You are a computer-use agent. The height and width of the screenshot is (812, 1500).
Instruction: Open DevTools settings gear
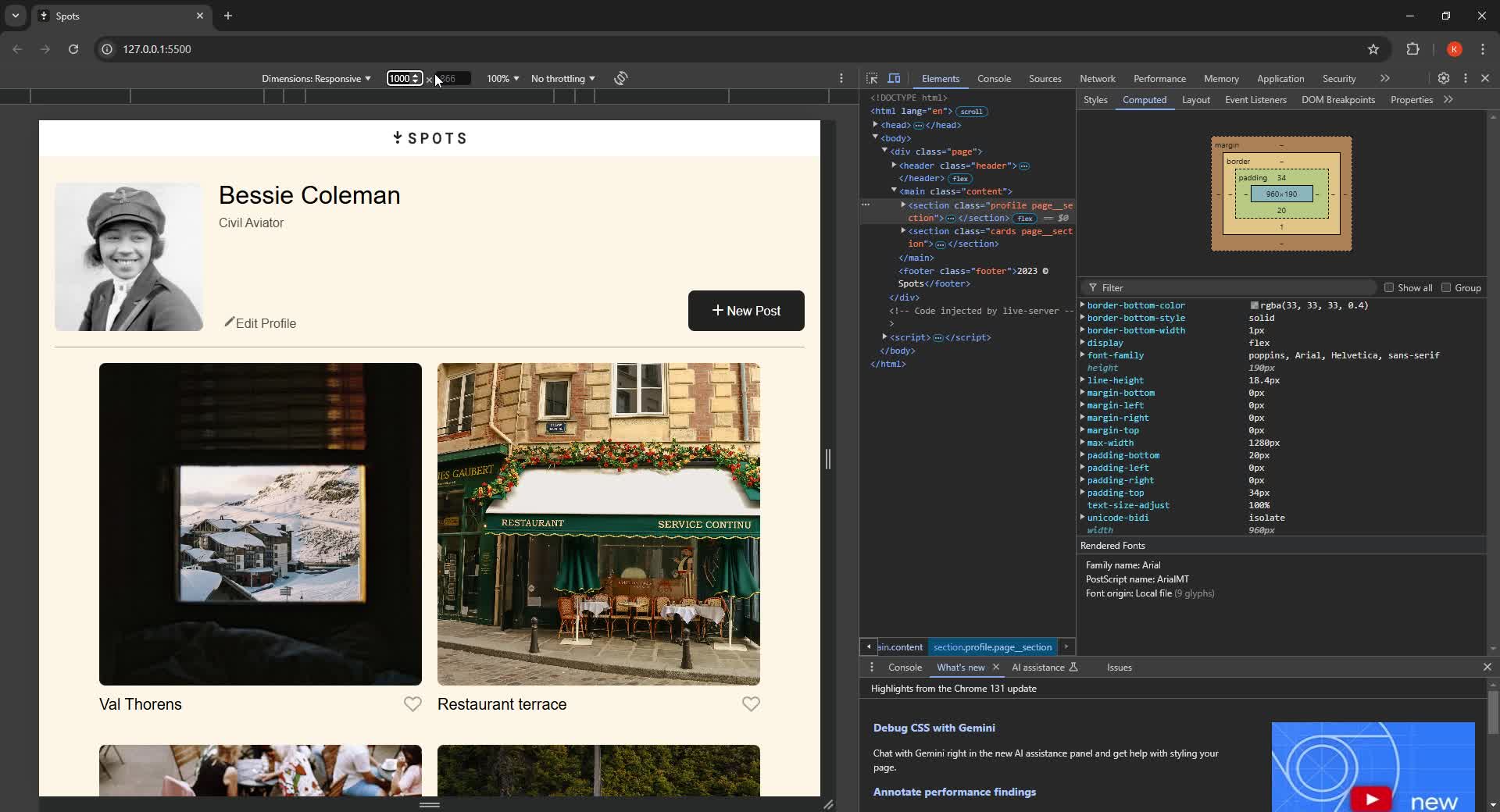[1444, 78]
